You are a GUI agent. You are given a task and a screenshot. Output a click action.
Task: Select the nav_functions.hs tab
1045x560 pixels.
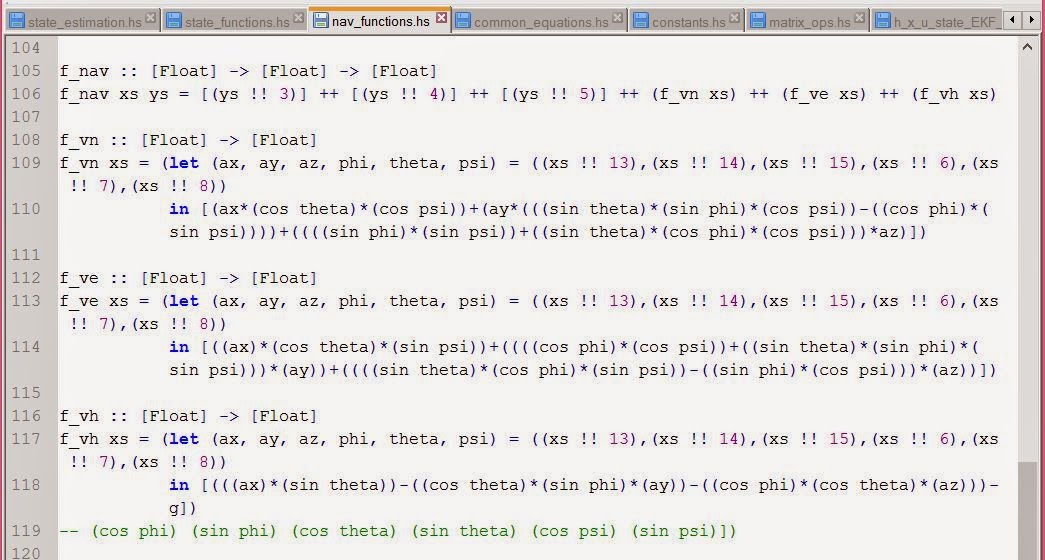coord(380,19)
